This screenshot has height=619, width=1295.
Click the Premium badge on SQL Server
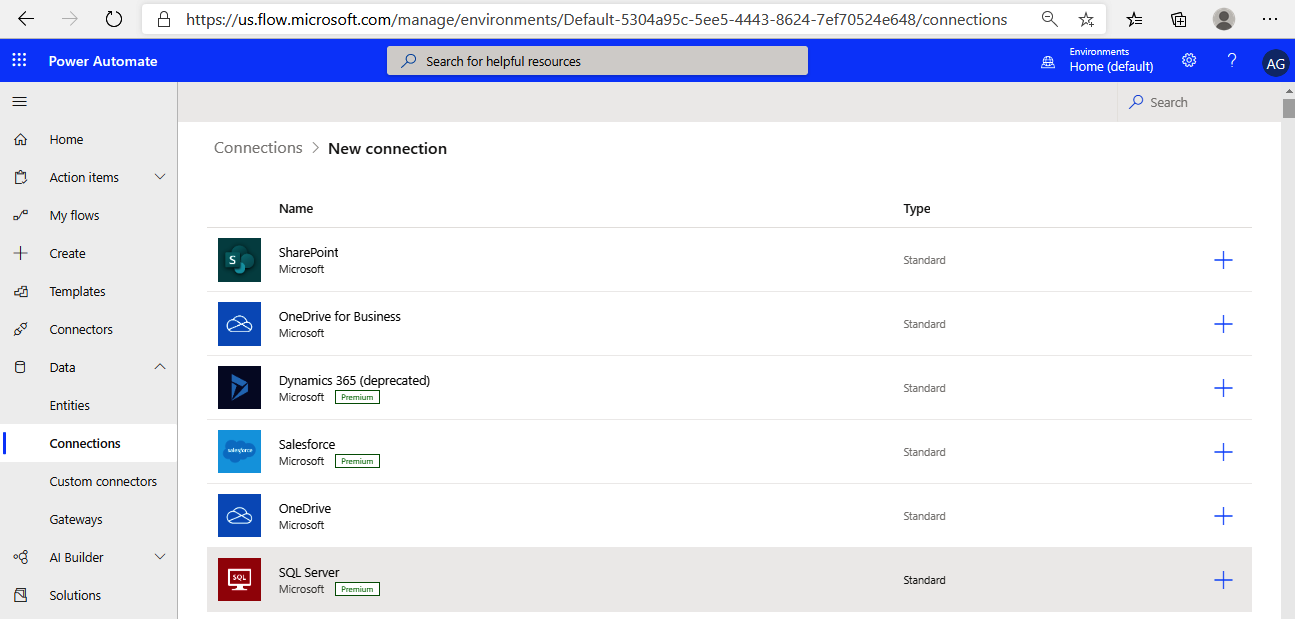click(357, 589)
